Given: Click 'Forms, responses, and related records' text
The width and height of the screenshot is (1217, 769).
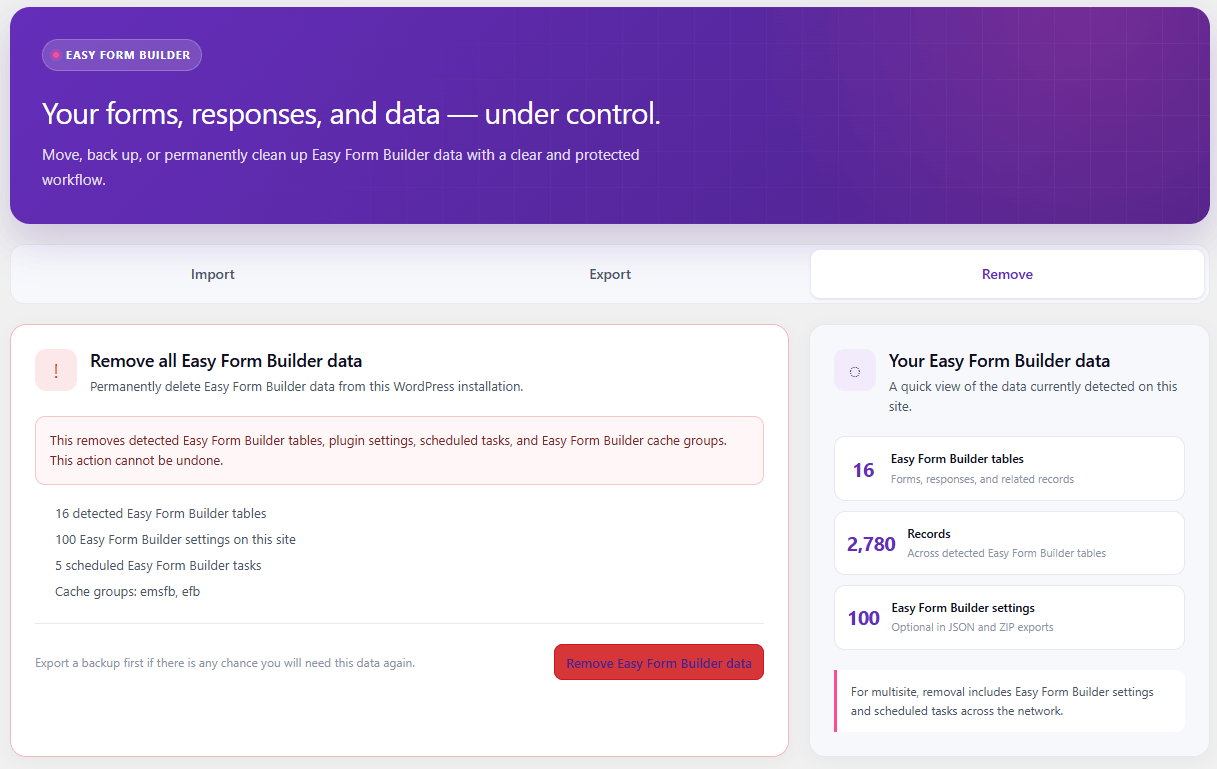Looking at the screenshot, I should (982, 479).
